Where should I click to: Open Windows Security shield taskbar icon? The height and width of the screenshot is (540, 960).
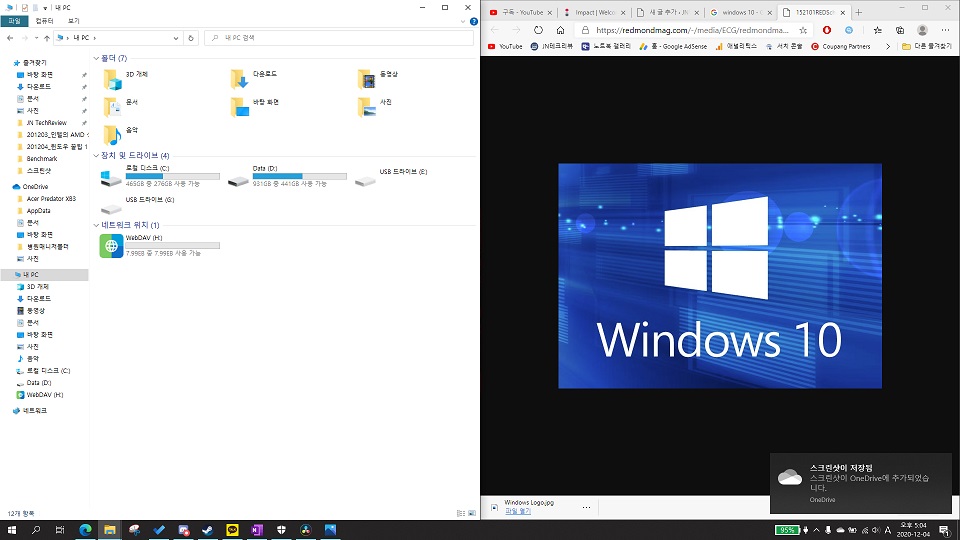click(x=281, y=530)
